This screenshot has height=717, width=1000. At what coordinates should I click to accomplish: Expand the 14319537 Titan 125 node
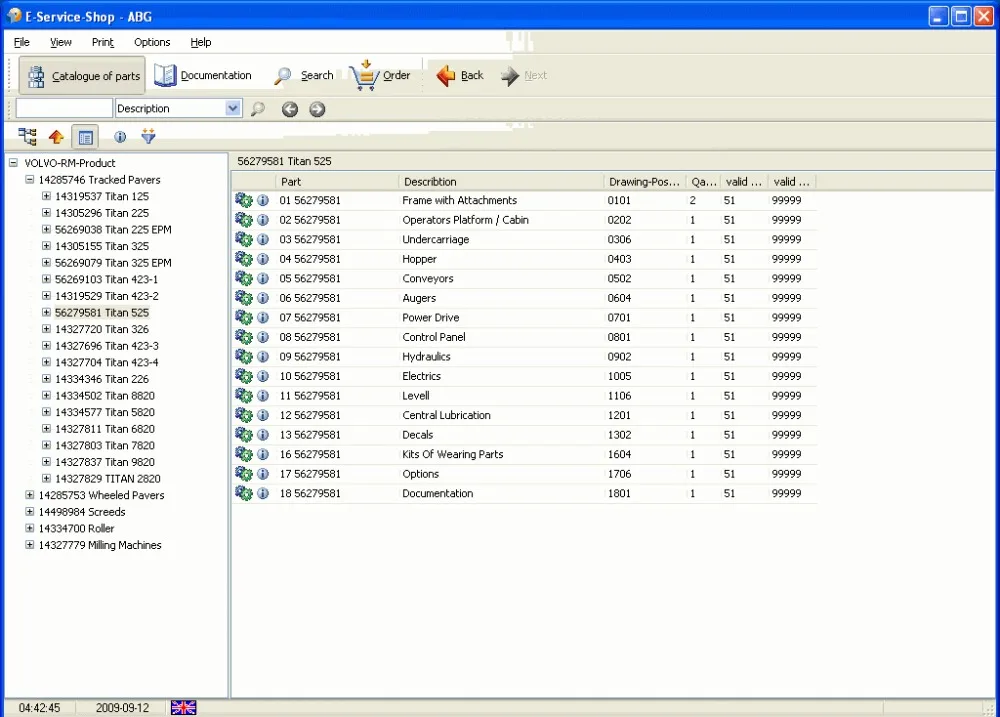click(46, 196)
